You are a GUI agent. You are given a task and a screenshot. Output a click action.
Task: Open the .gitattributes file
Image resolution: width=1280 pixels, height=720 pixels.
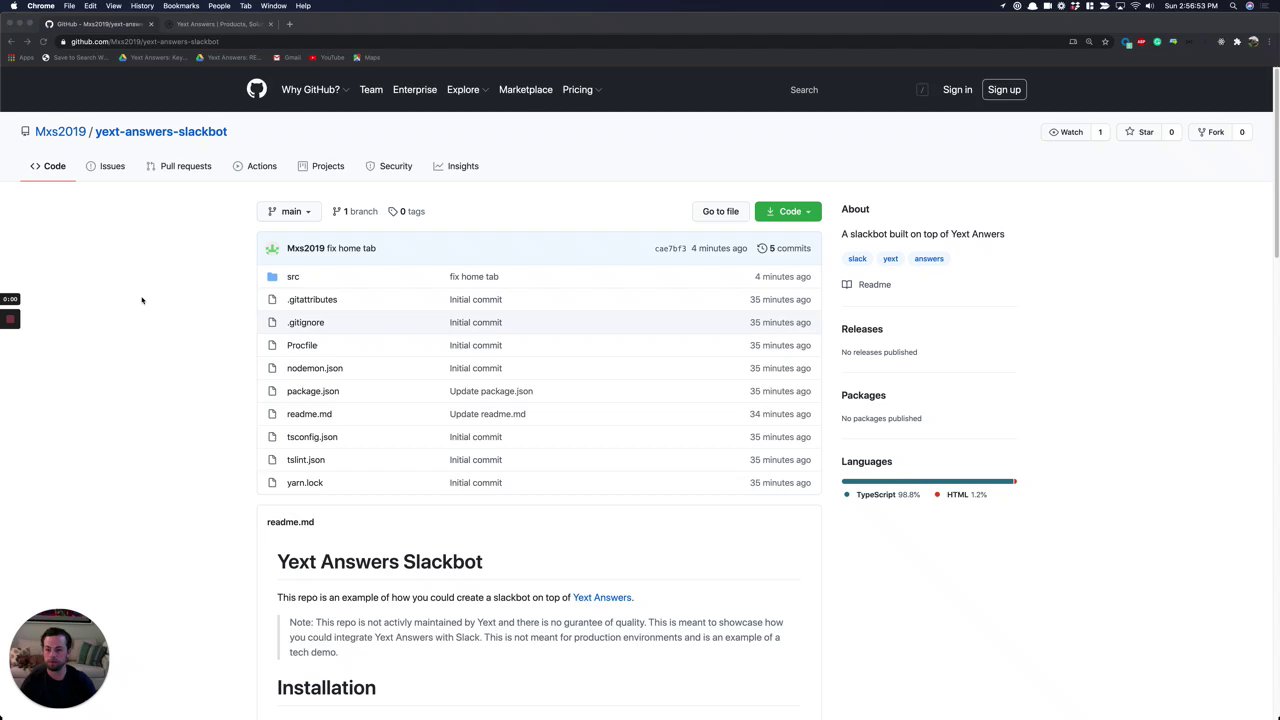pos(312,300)
